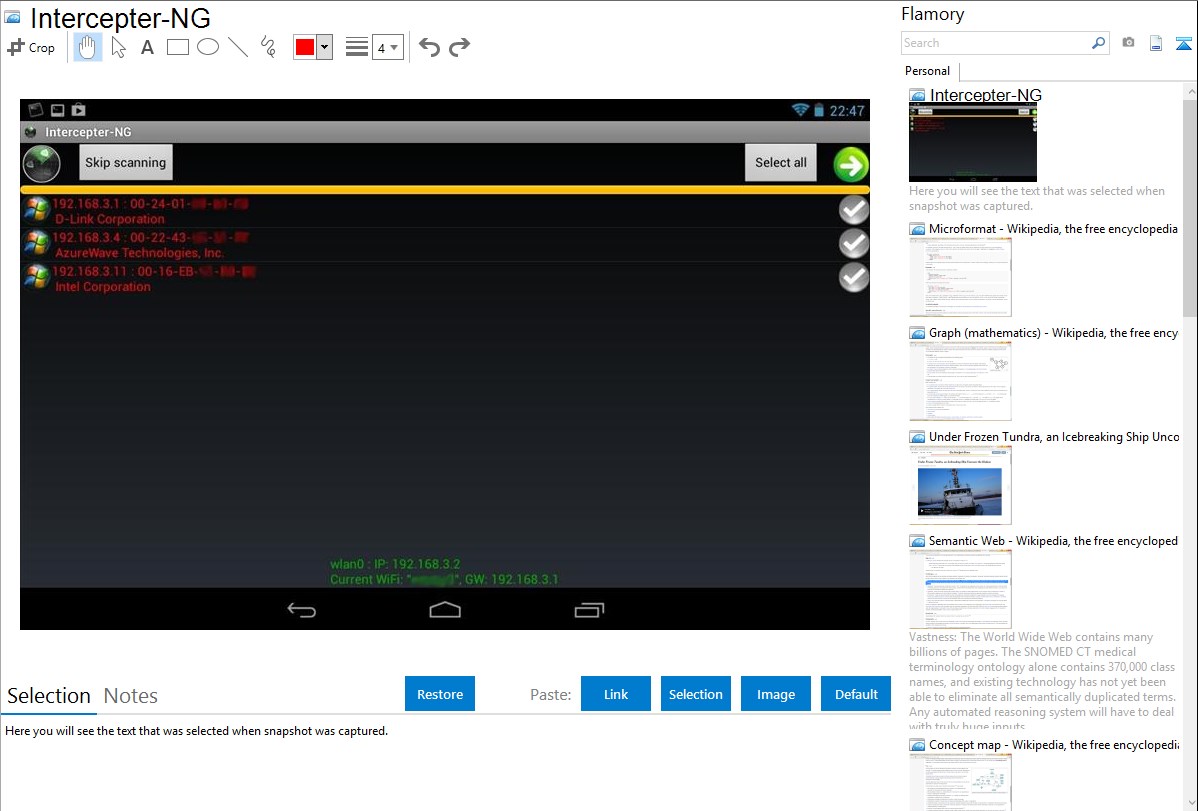Click Windows icon beside Intel Corporation
Screen dimensions: 1198x811
tap(36, 277)
